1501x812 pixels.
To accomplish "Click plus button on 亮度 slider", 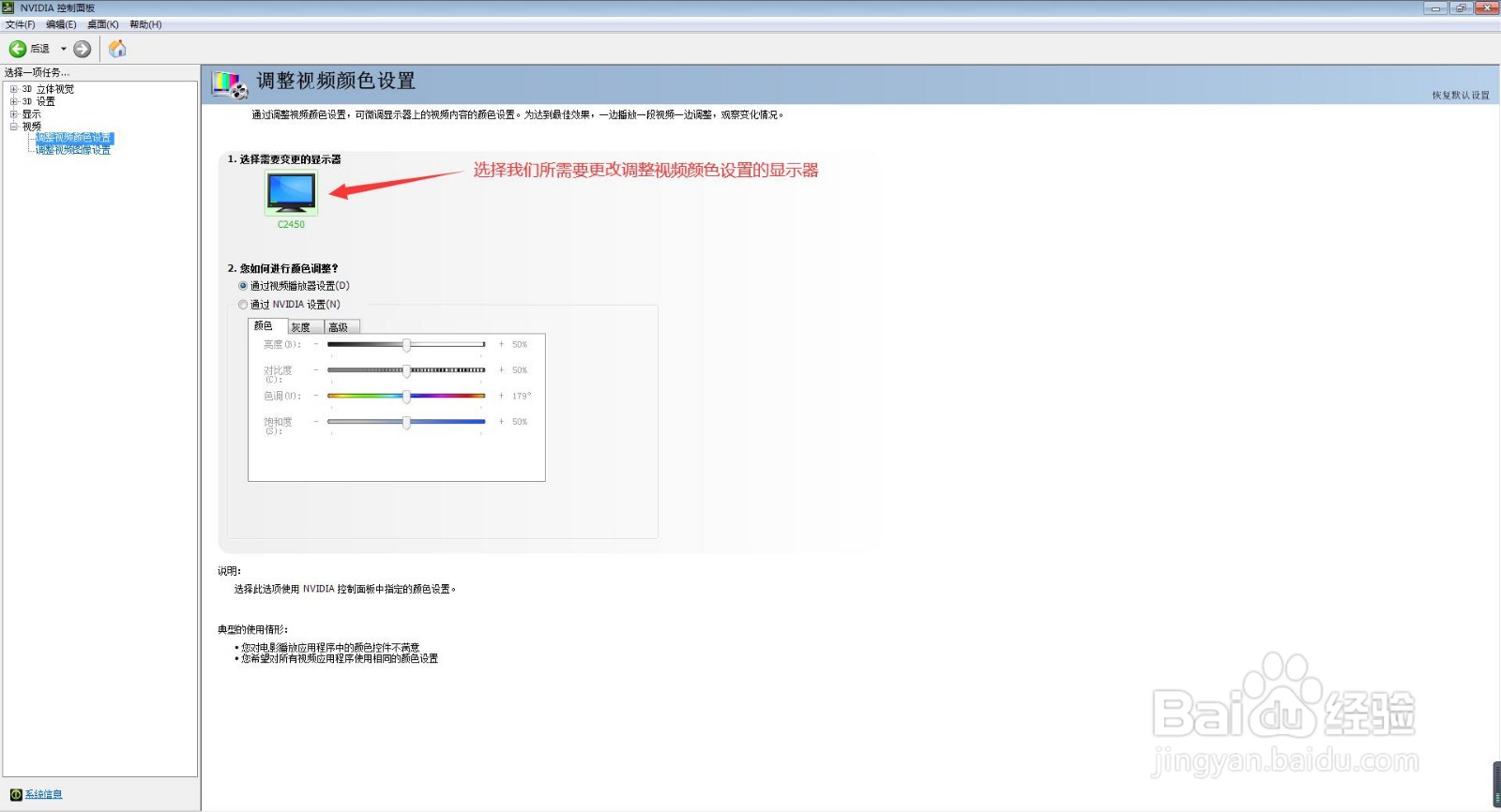I will (501, 344).
